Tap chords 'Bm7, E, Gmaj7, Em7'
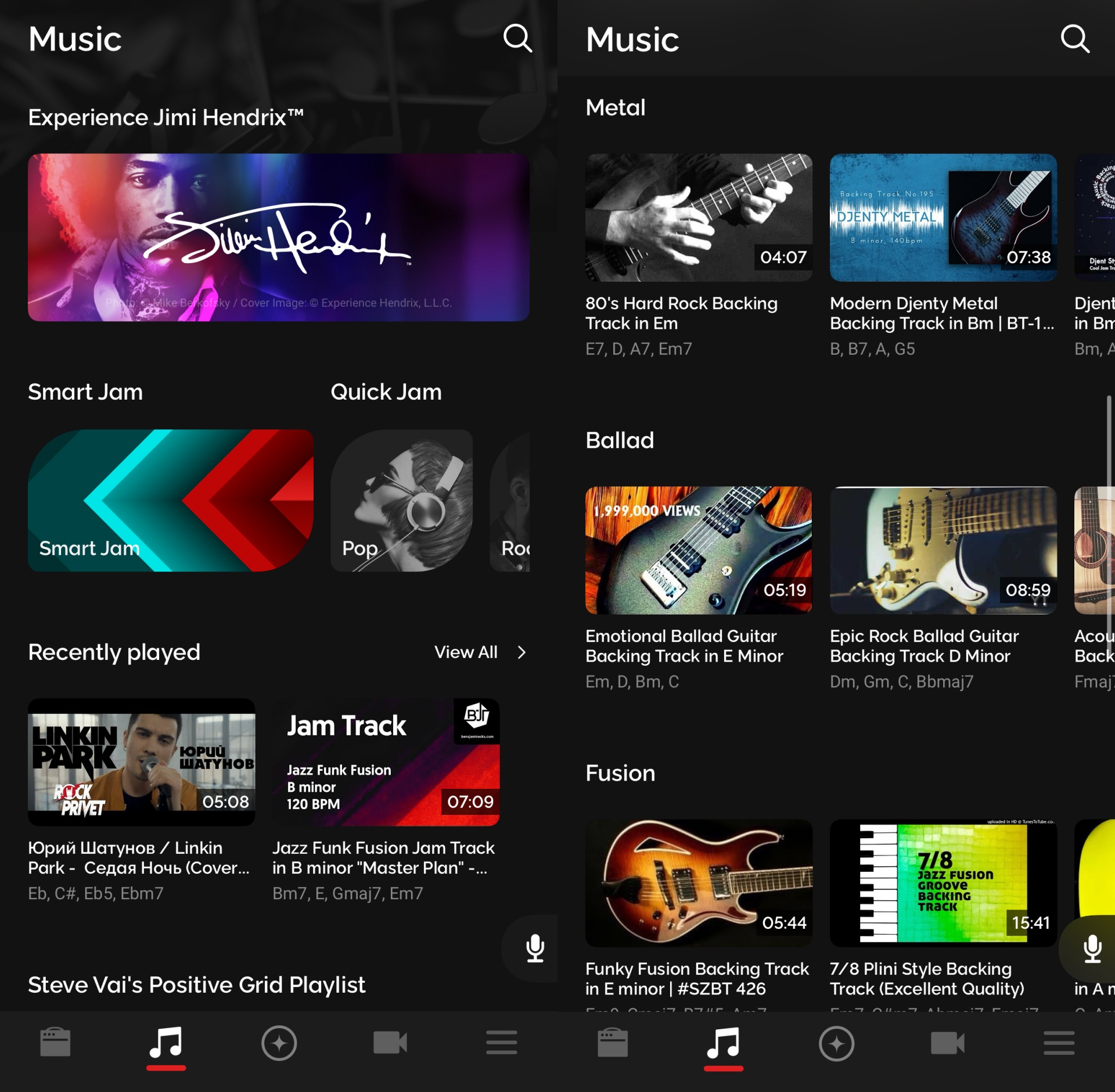Image resolution: width=1115 pixels, height=1092 pixels. pyautogui.click(x=348, y=893)
